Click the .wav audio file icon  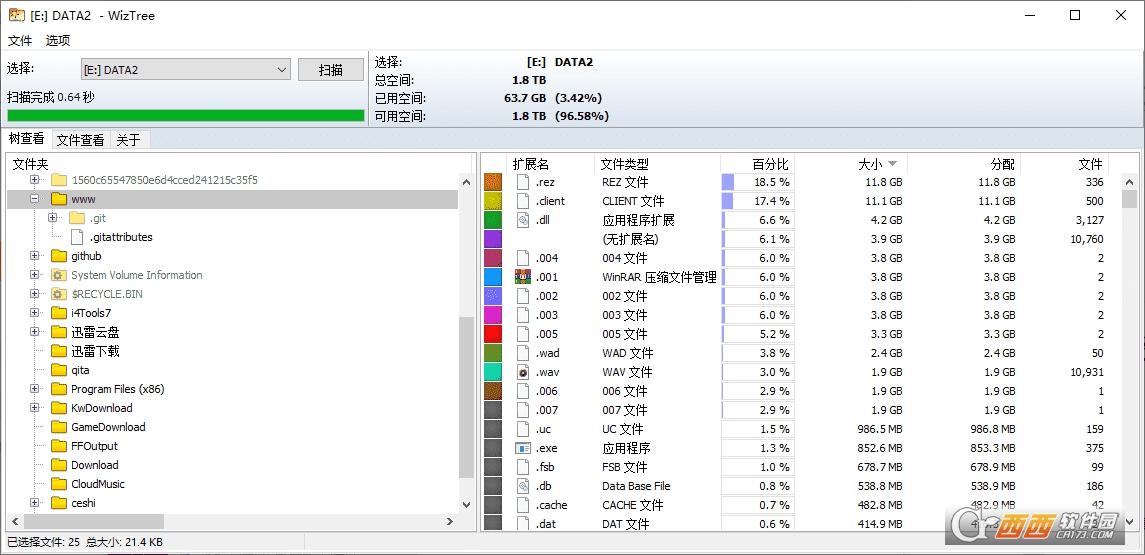click(x=522, y=372)
